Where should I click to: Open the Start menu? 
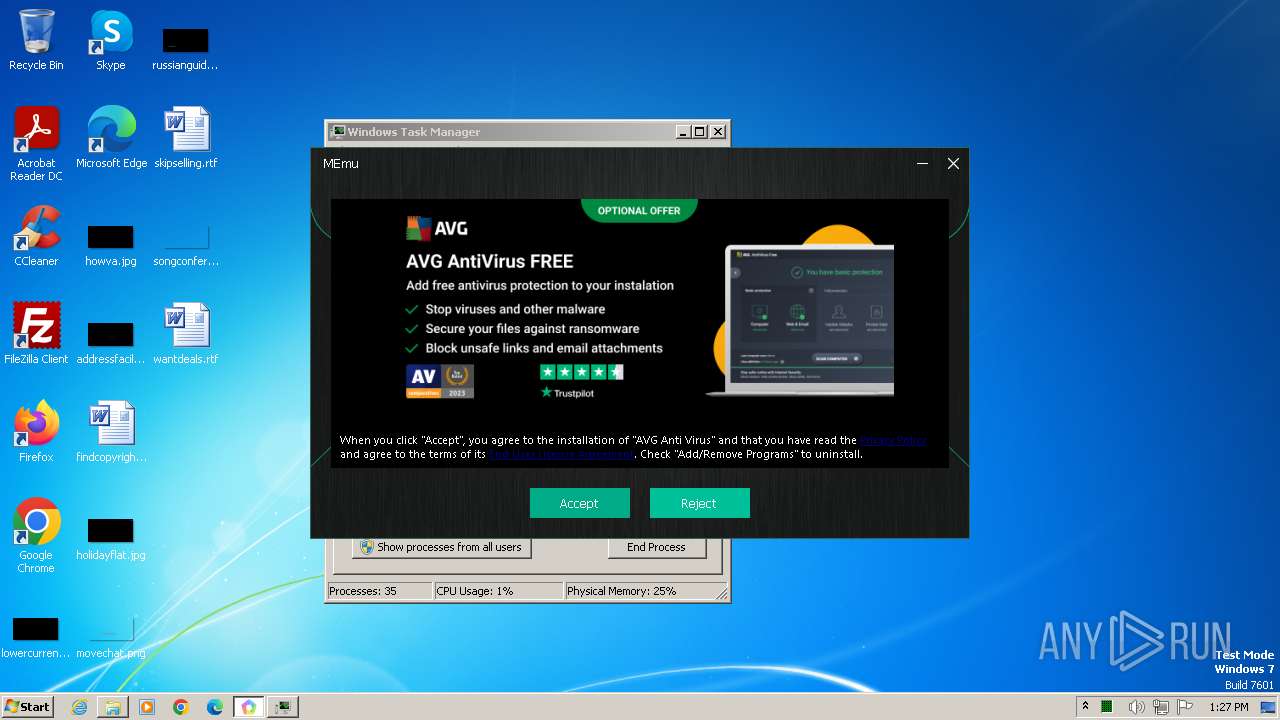click(x=27, y=706)
